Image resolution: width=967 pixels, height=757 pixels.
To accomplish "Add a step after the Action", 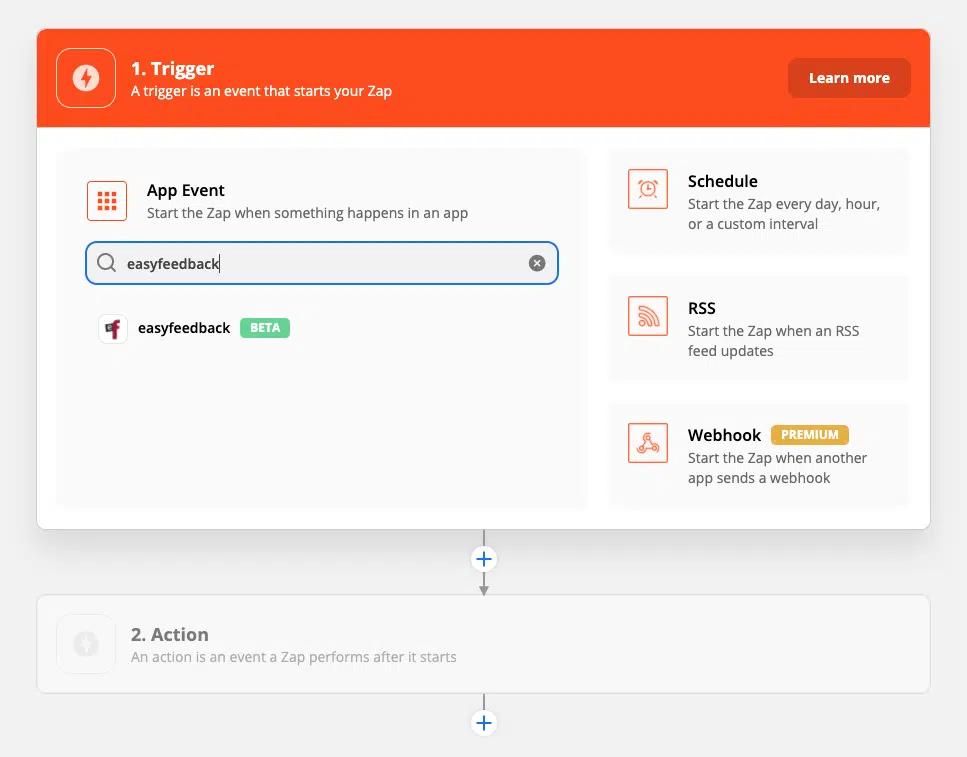I will tap(484, 723).
